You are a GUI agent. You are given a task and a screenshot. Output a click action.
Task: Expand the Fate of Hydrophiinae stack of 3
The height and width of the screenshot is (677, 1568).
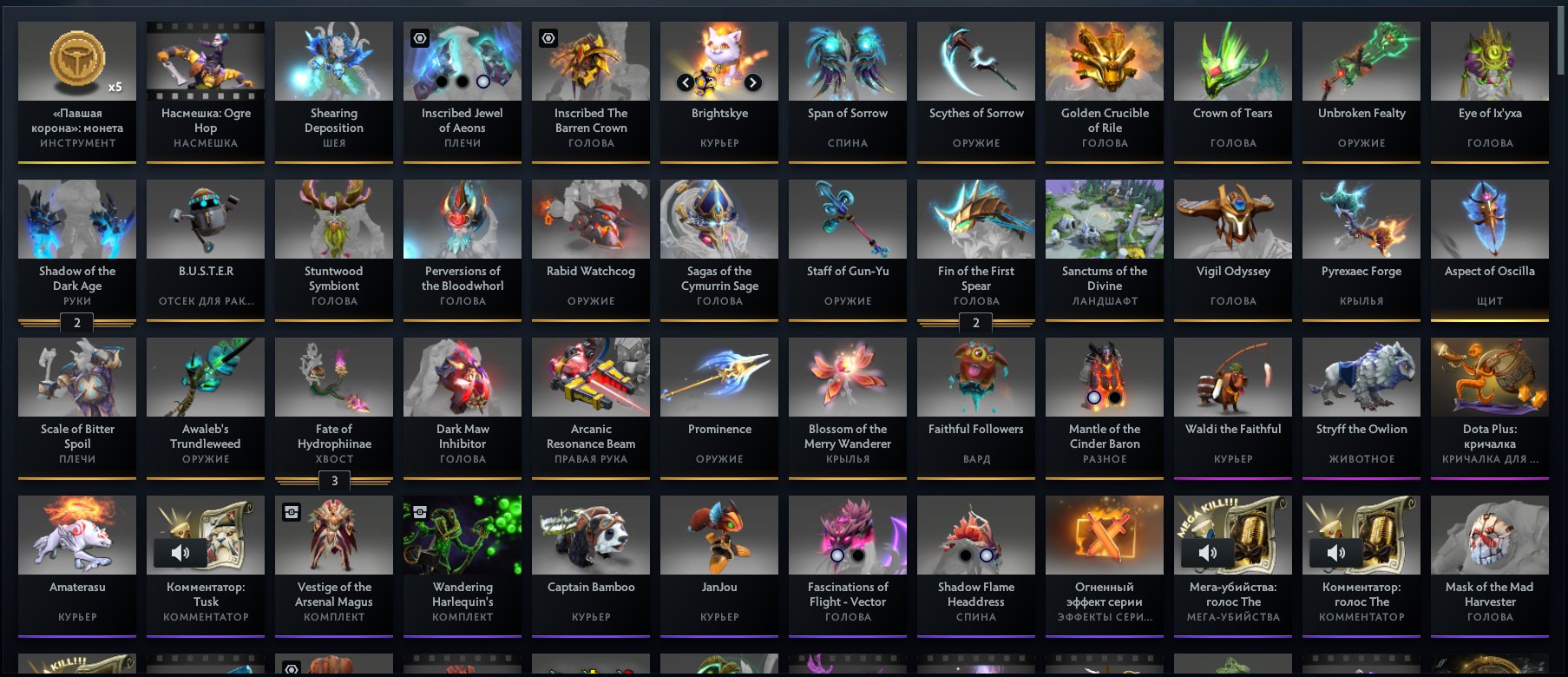click(334, 480)
